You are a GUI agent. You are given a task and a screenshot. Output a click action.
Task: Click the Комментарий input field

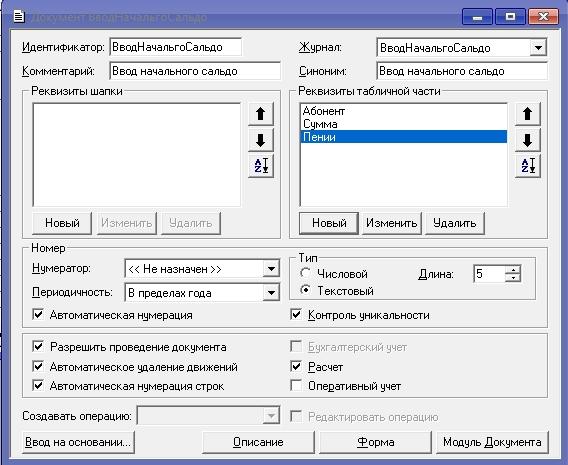coord(195,71)
